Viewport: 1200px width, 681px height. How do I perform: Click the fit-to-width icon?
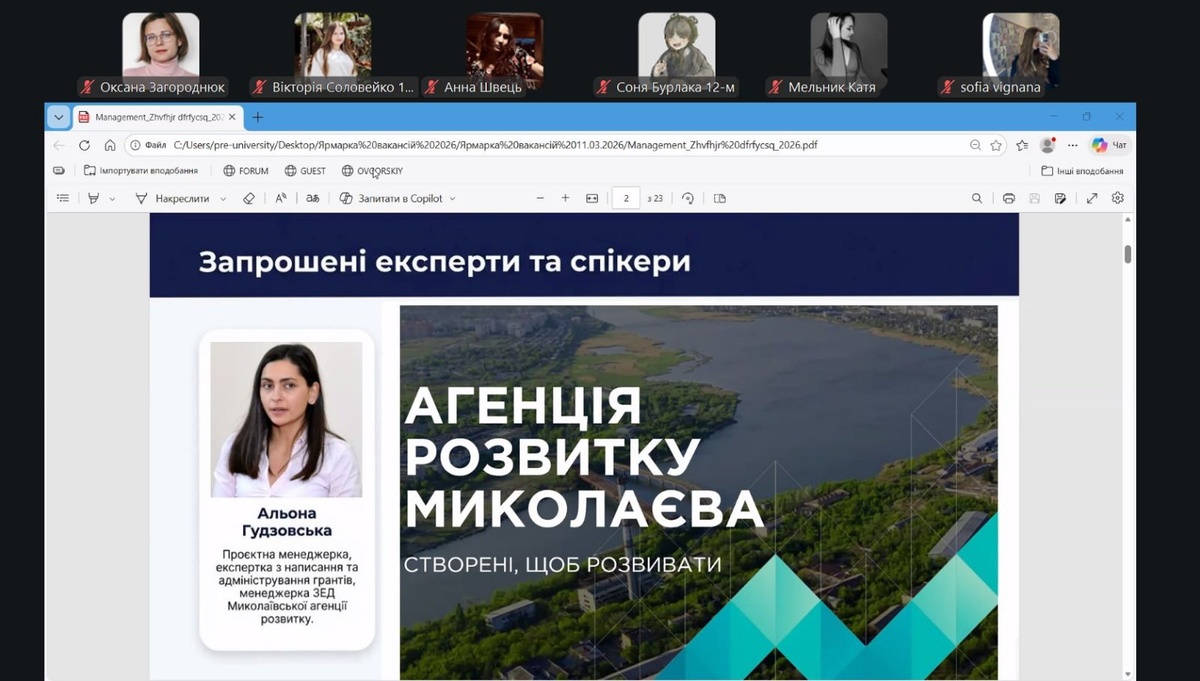592,198
